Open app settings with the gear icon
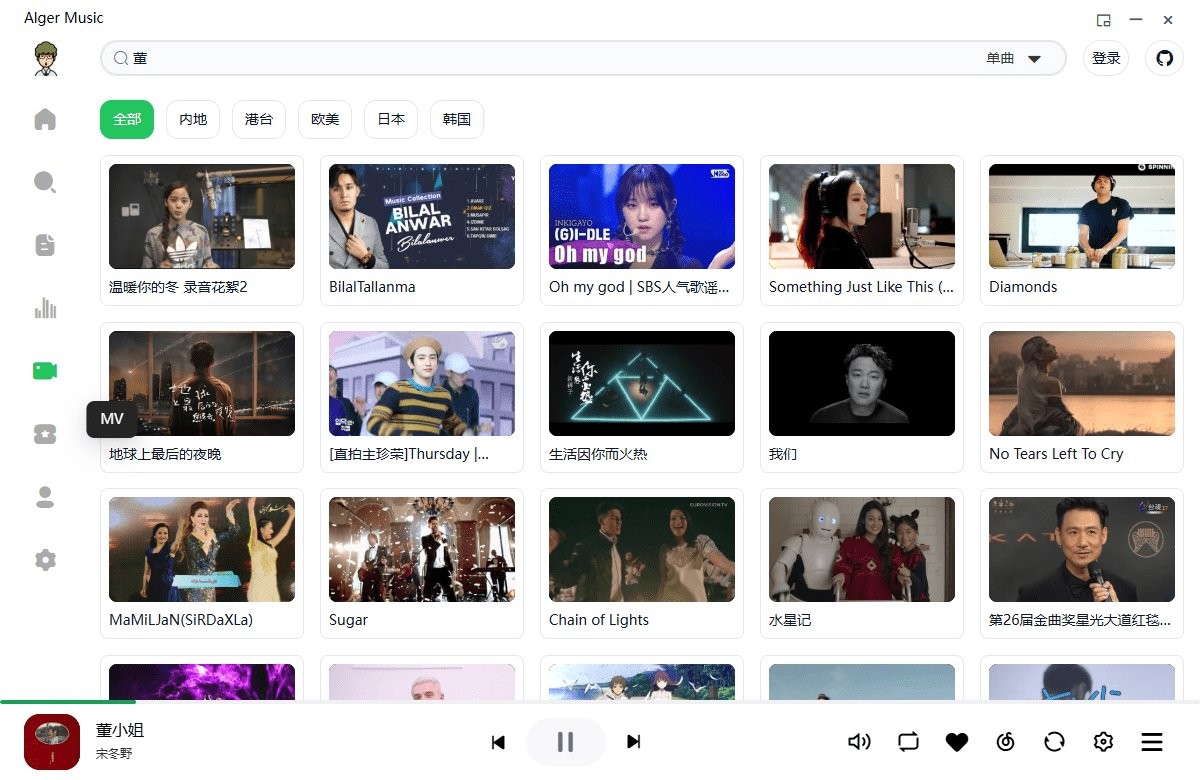Image resolution: width=1200 pixels, height=780 pixels. point(45,560)
